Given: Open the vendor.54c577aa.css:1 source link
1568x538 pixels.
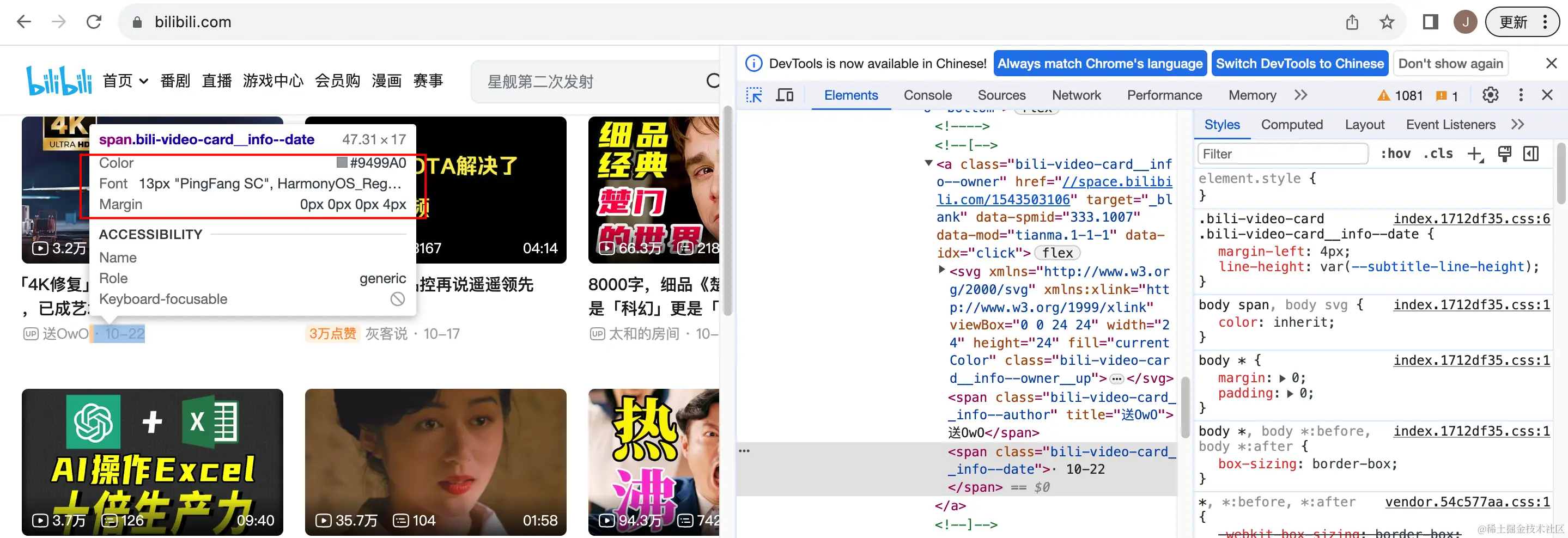Looking at the screenshot, I should (1467, 502).
